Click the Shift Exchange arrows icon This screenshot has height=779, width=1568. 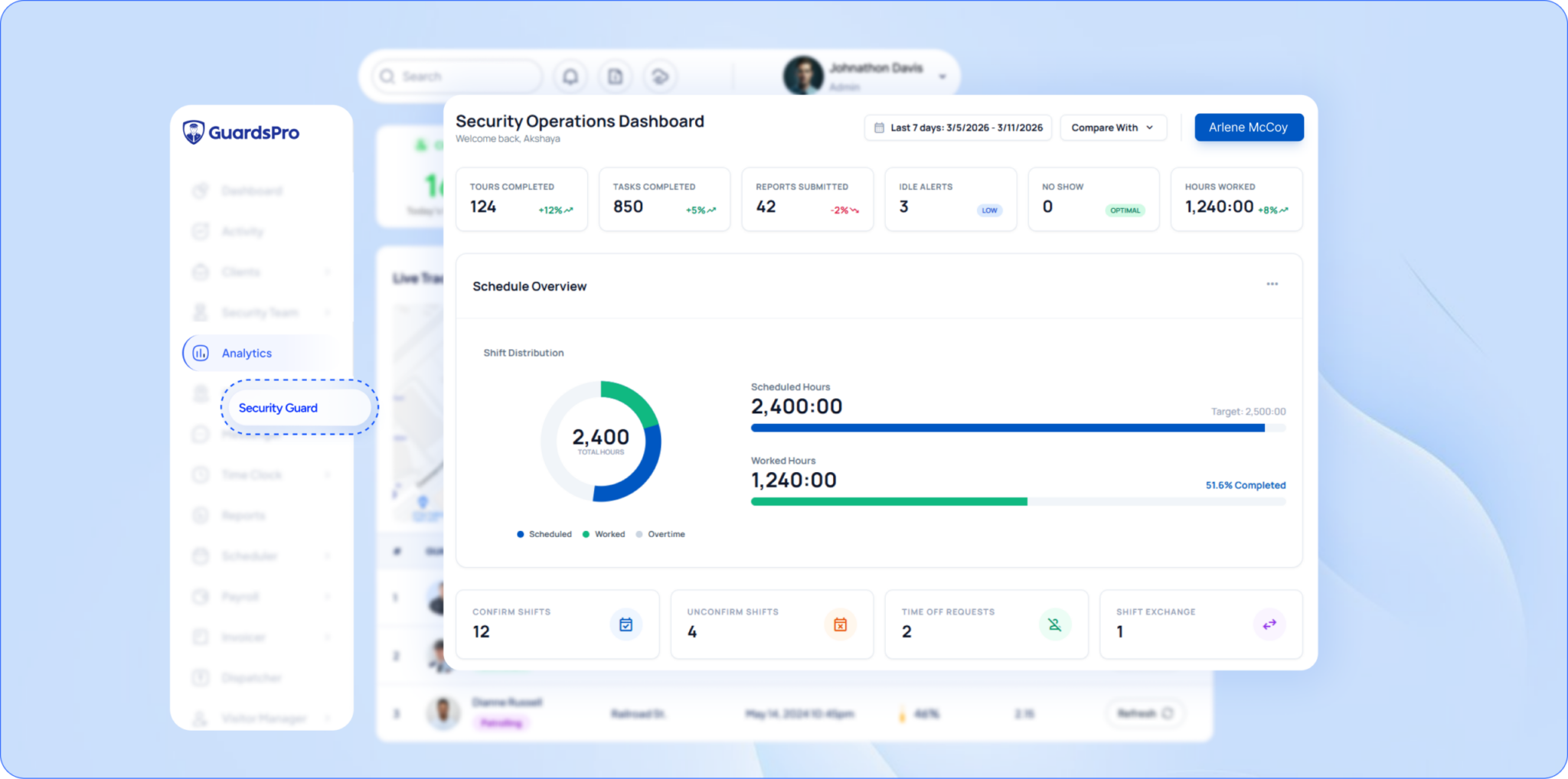[x=1269, y=624]
